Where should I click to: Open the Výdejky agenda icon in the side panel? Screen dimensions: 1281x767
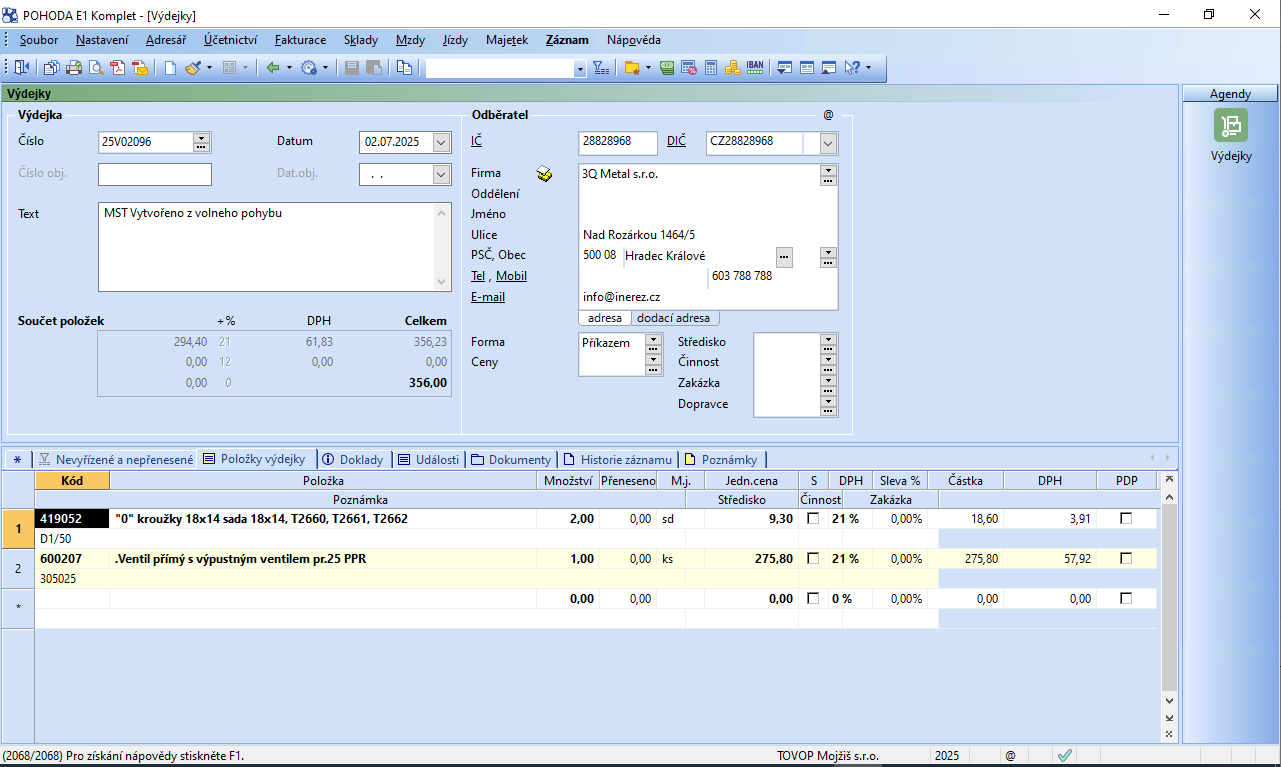[x=1230, y=125]
